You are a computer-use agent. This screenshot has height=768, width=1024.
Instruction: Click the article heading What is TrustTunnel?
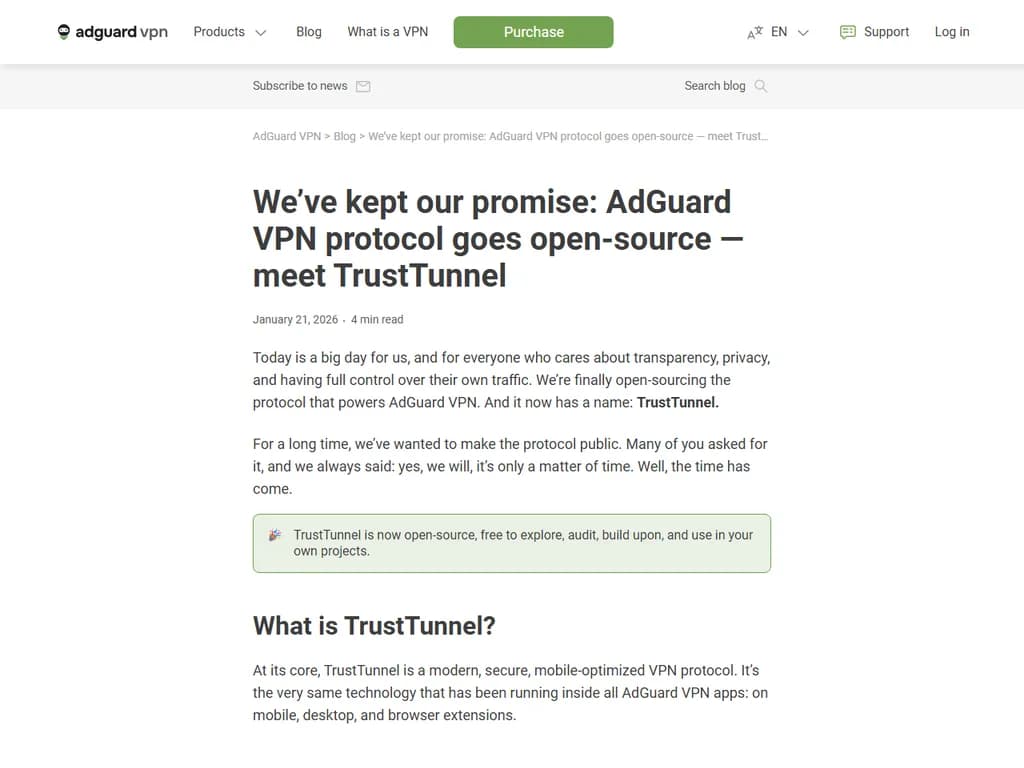click(374, 625)
